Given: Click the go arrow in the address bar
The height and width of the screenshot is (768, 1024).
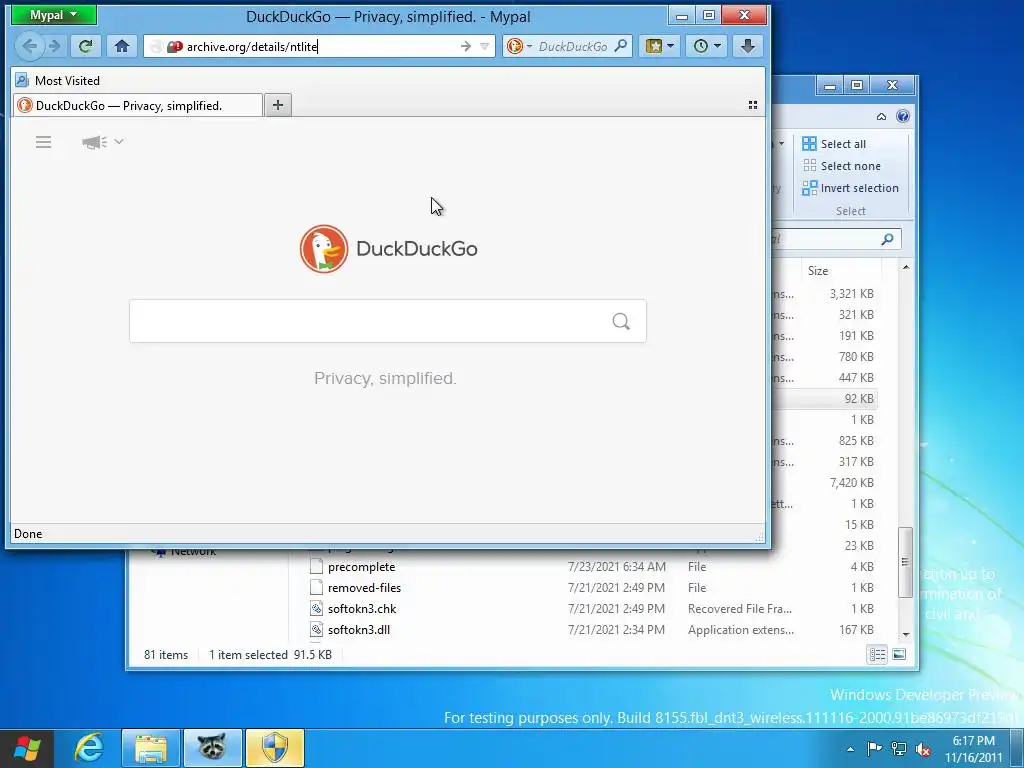Looking at the screenshot, I should [x=466, y=46].
